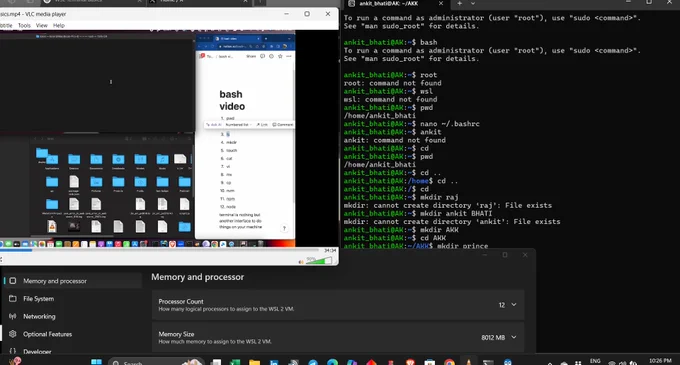Viewport: 680px width, 365px height.
Task: Click the Memory and processor heading
Action: [x=197, y=277]
